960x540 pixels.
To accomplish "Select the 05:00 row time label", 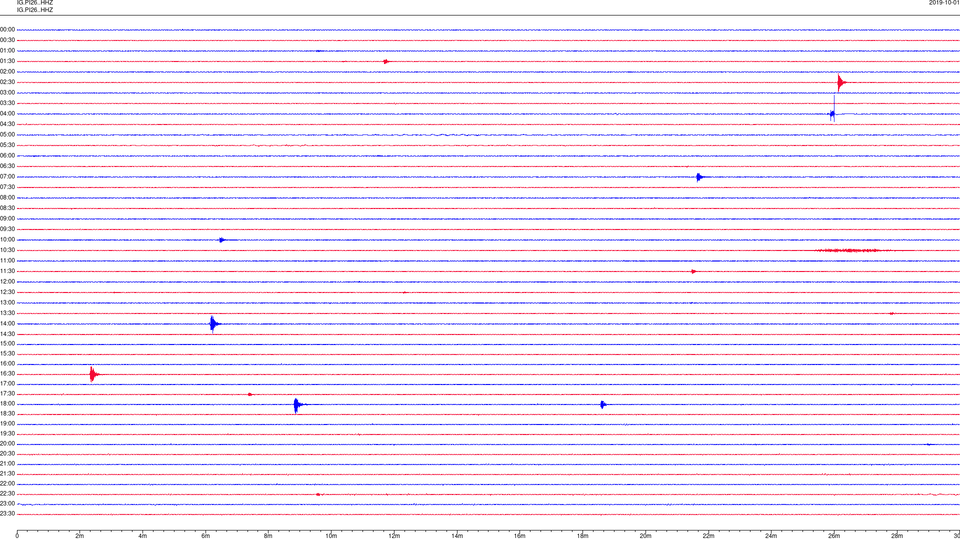I will [7, 135].
